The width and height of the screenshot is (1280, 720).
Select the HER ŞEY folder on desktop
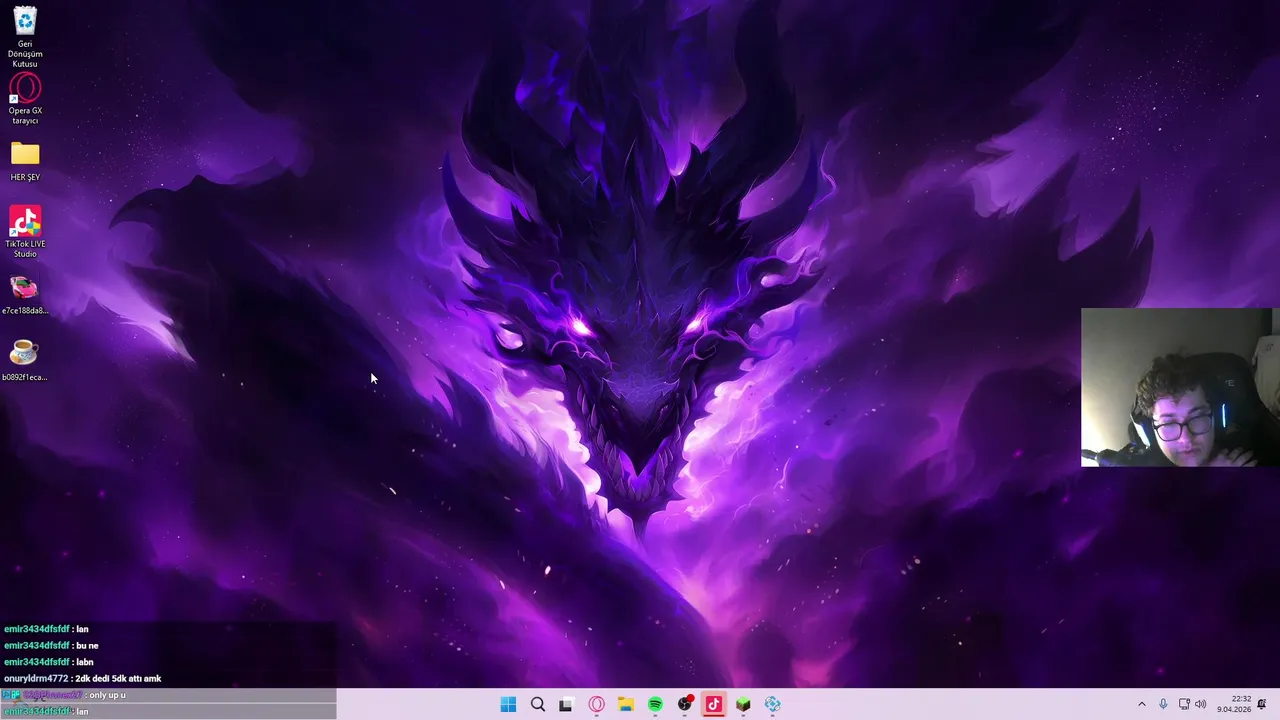25,161
